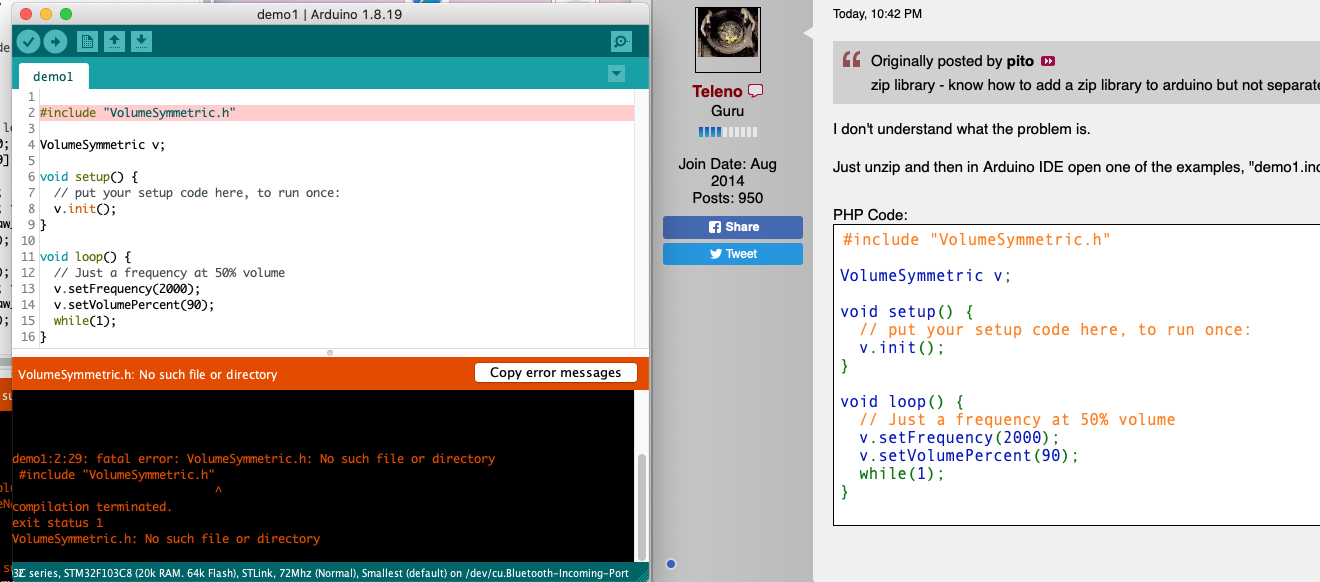Switch to the demo1 tab
Viewport: 1320px width, 582px height.
53,76
